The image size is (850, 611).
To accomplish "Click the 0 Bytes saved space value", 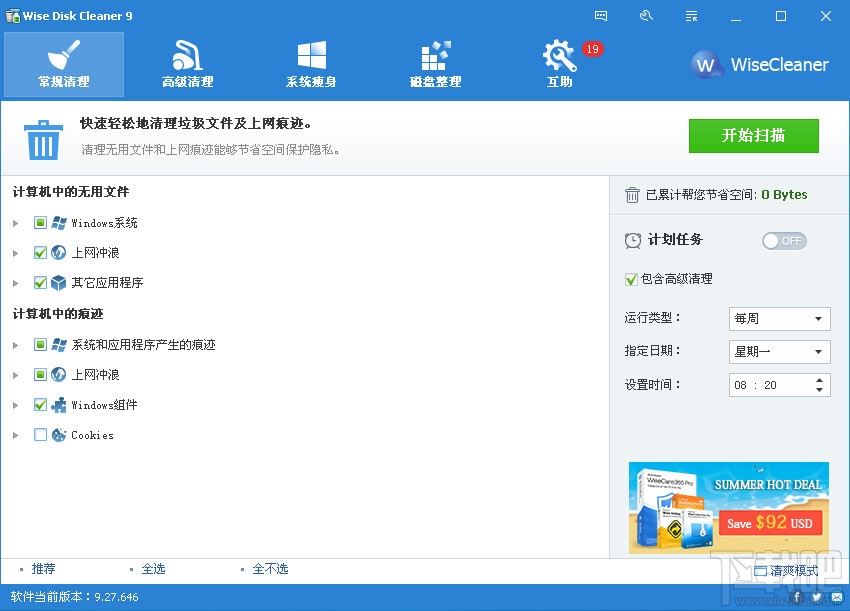I will [784, 195].
